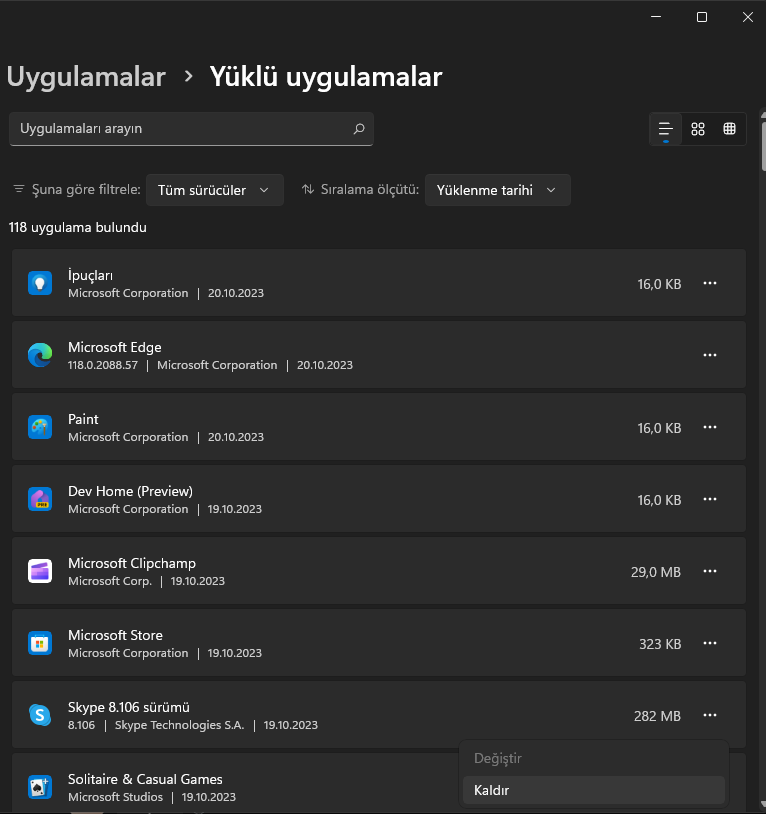Click the 29,0 MB Clipchamp size
The width and height of the screenshot is (766, 814).
pos(655,572)
